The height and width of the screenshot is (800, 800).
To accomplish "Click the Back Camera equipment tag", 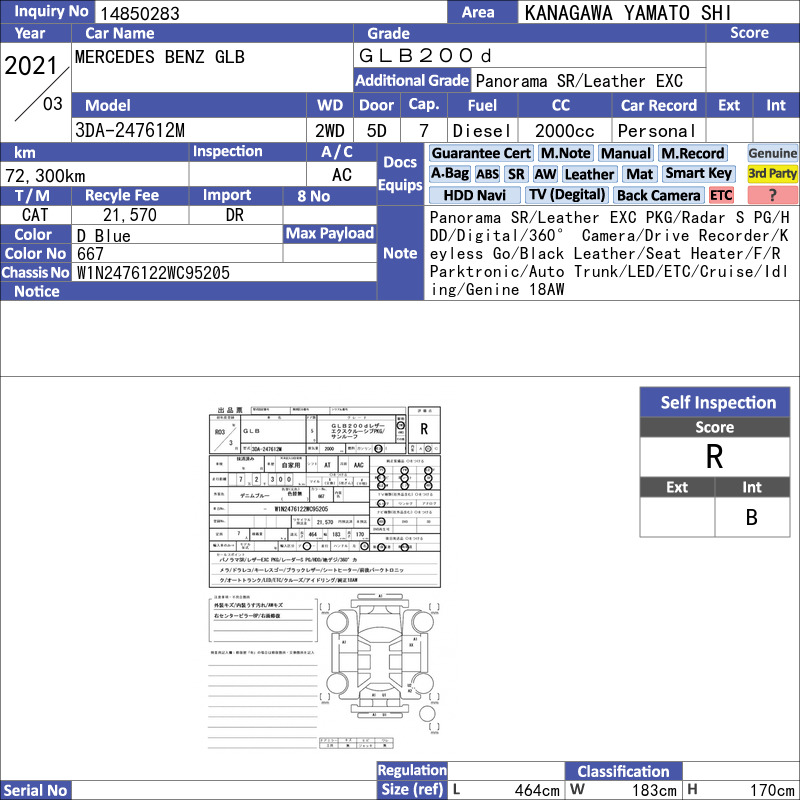I will [x=658, y=195].
